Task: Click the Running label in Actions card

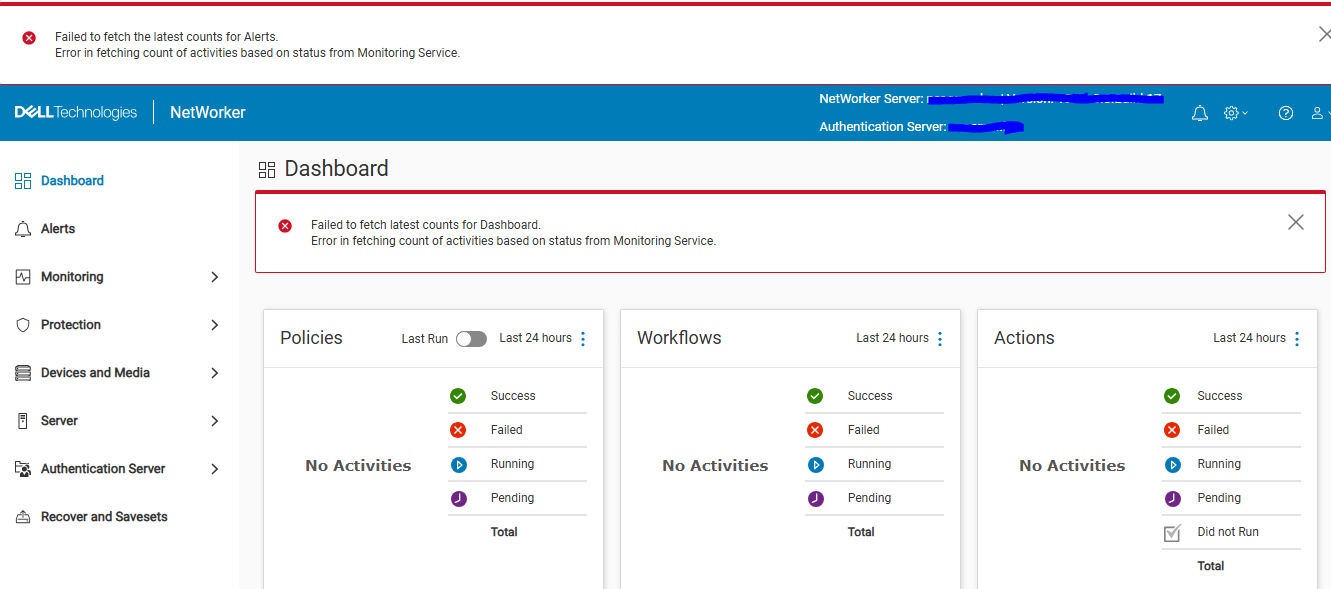Action: 1219,464
